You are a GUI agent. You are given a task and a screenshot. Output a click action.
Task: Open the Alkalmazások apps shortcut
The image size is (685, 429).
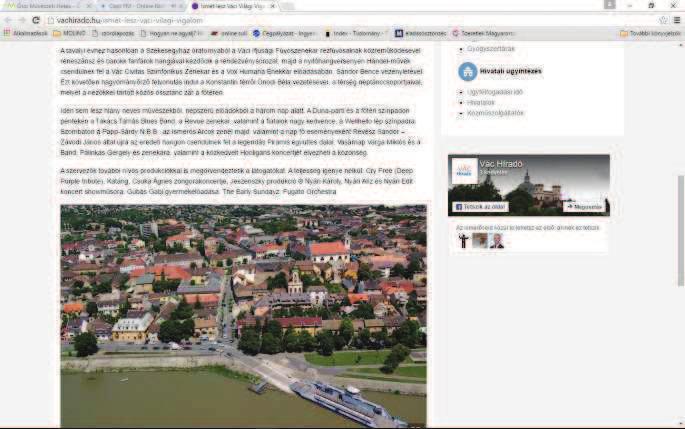26,33
